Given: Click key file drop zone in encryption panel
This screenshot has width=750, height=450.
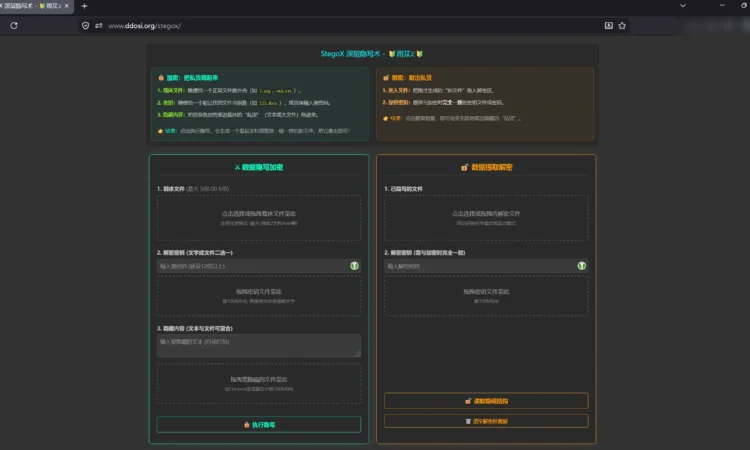Looking at the screenshot, I should click(259, 296).
